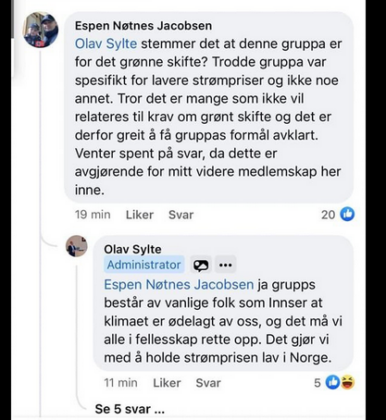The image size is (386, 420).
Task: Open the 'Espen Nøtnes Jacobsen' author name
Action: coord(143,26)
